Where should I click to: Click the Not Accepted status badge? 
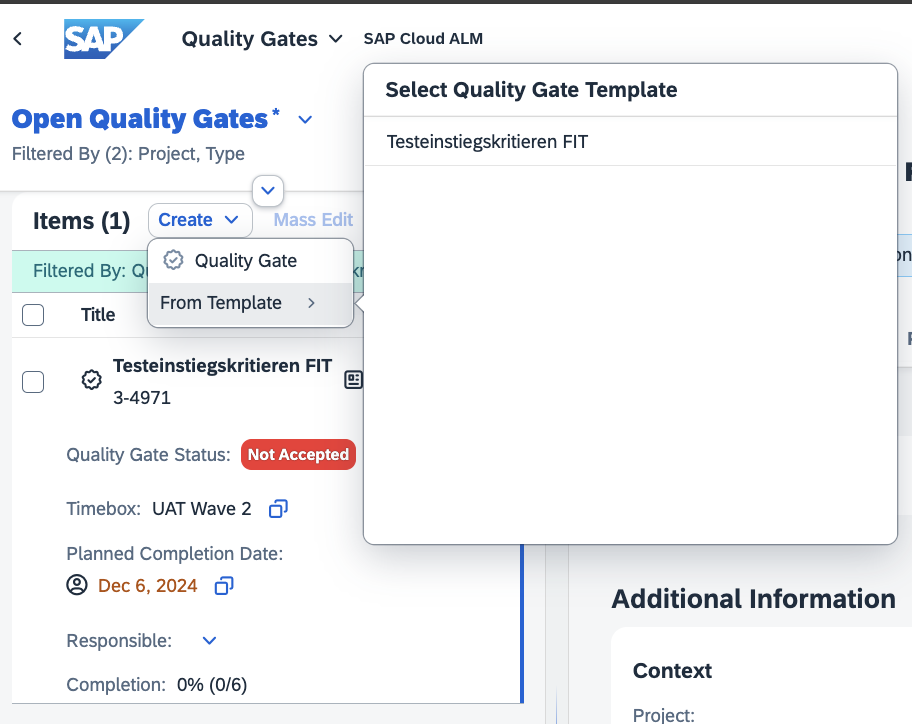[x=298, y=455]
